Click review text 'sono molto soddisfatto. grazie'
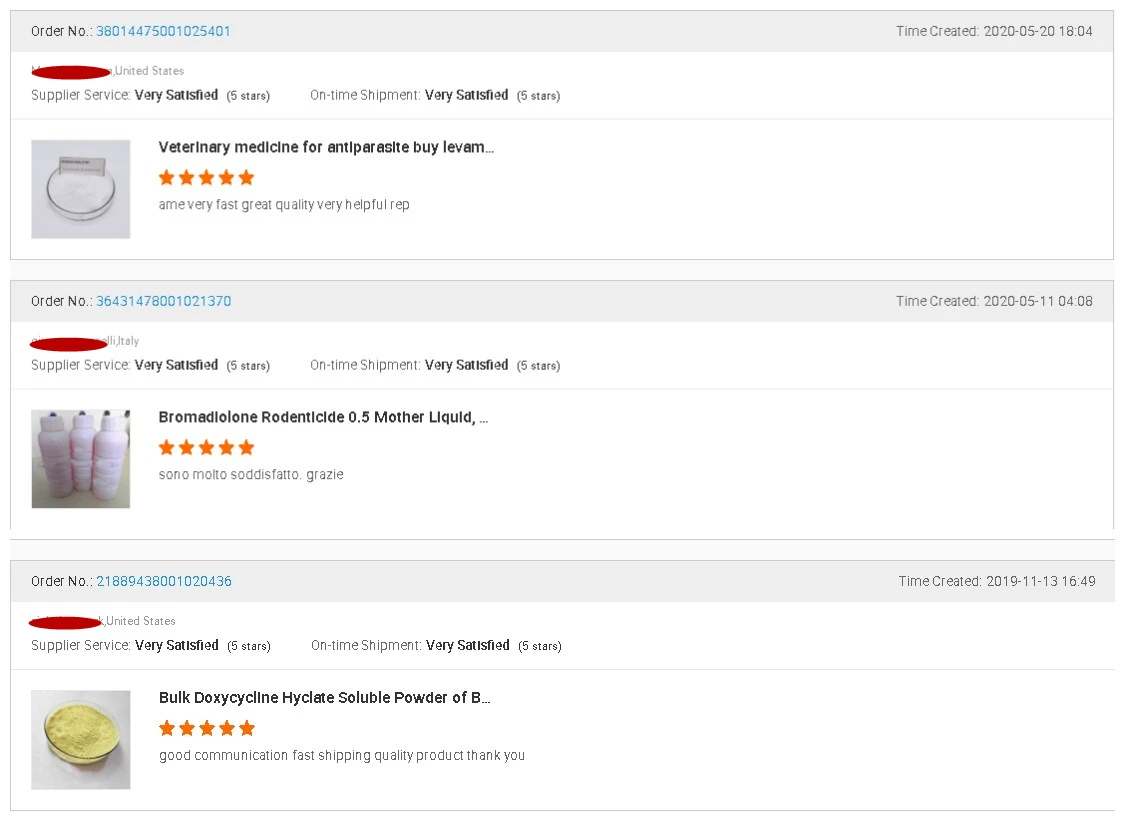Image resolution: width=1125 pixels, height=822 pixels. (x=251, y=474)
